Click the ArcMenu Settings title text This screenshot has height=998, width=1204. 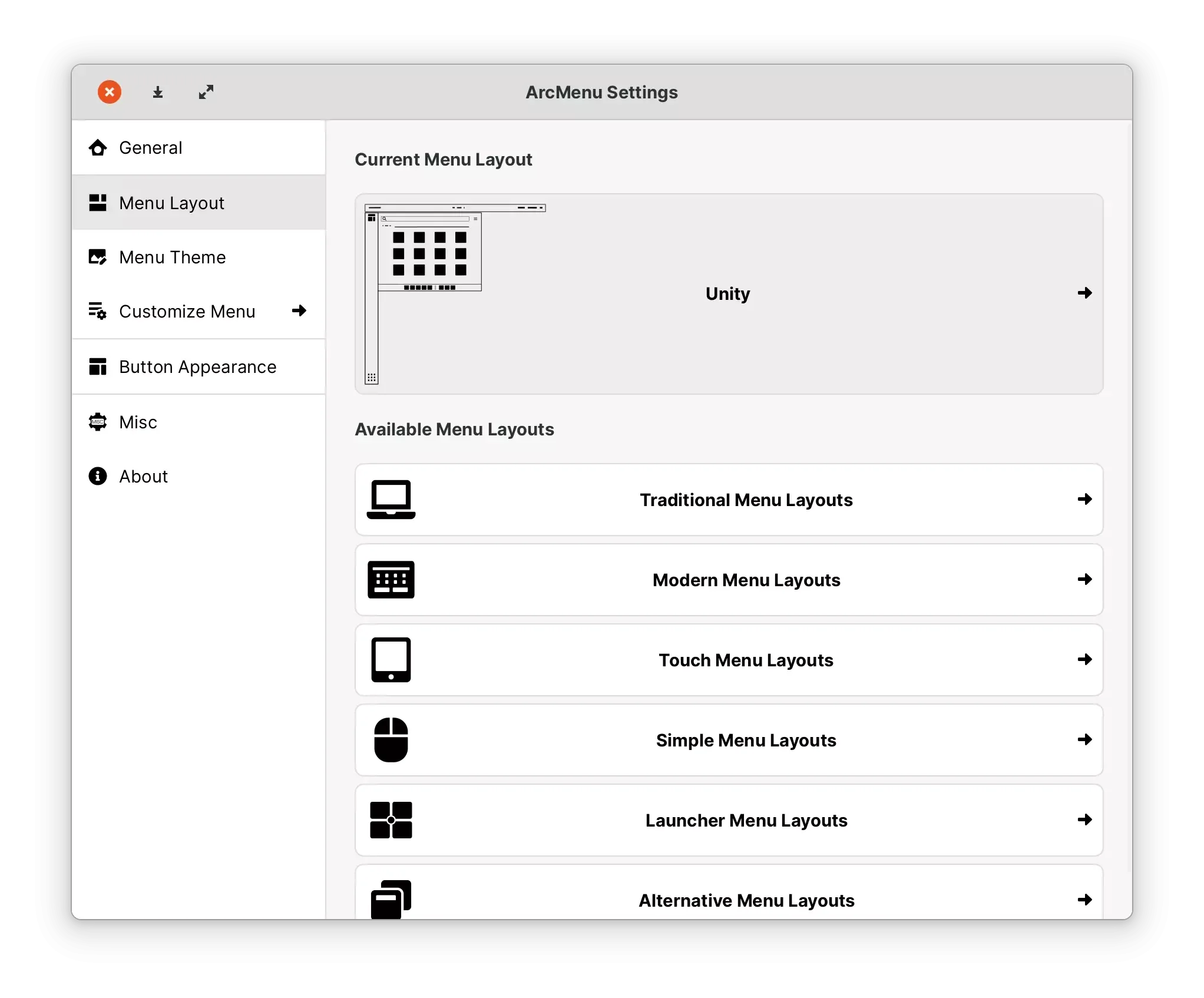click(601, 92)
